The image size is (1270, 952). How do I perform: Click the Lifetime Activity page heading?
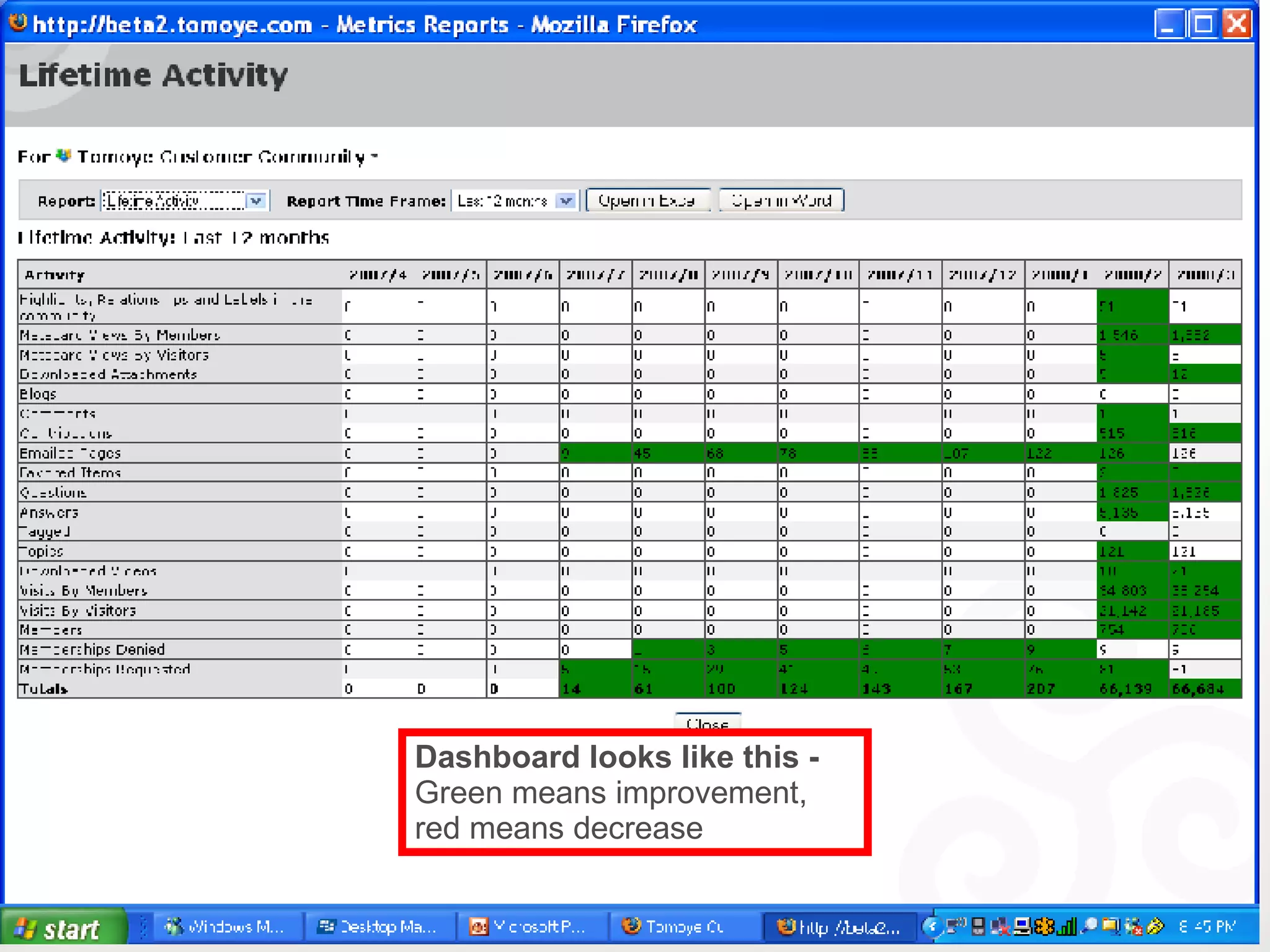(x=153, y=75)
